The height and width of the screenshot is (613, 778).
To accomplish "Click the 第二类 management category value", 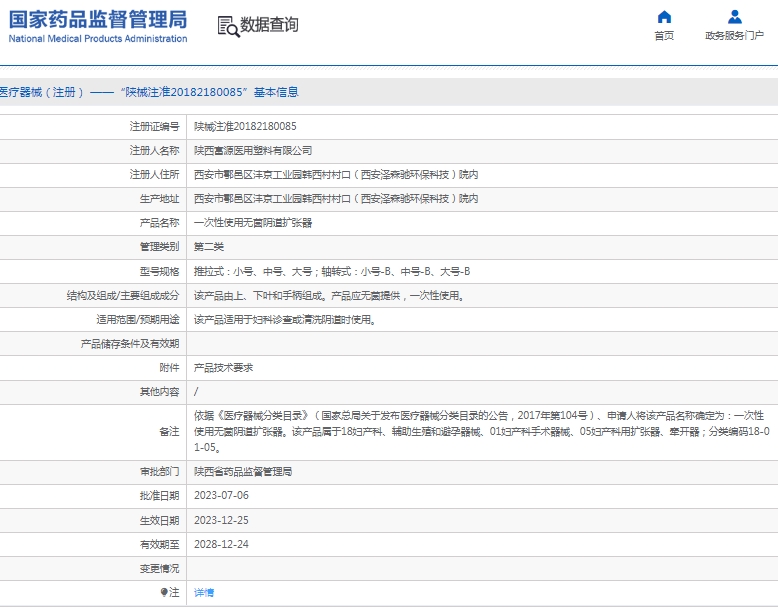I will coord(209,247).
